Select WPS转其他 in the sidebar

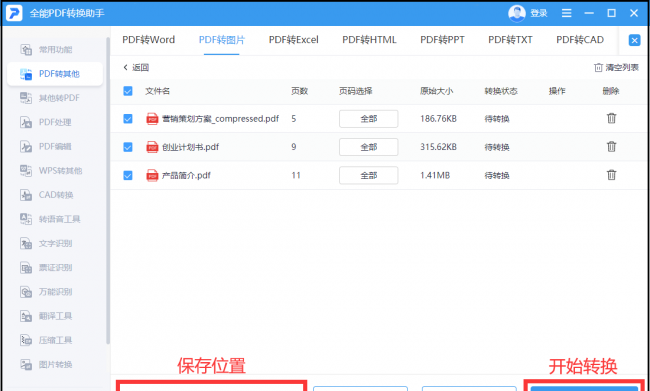[51, 170]
